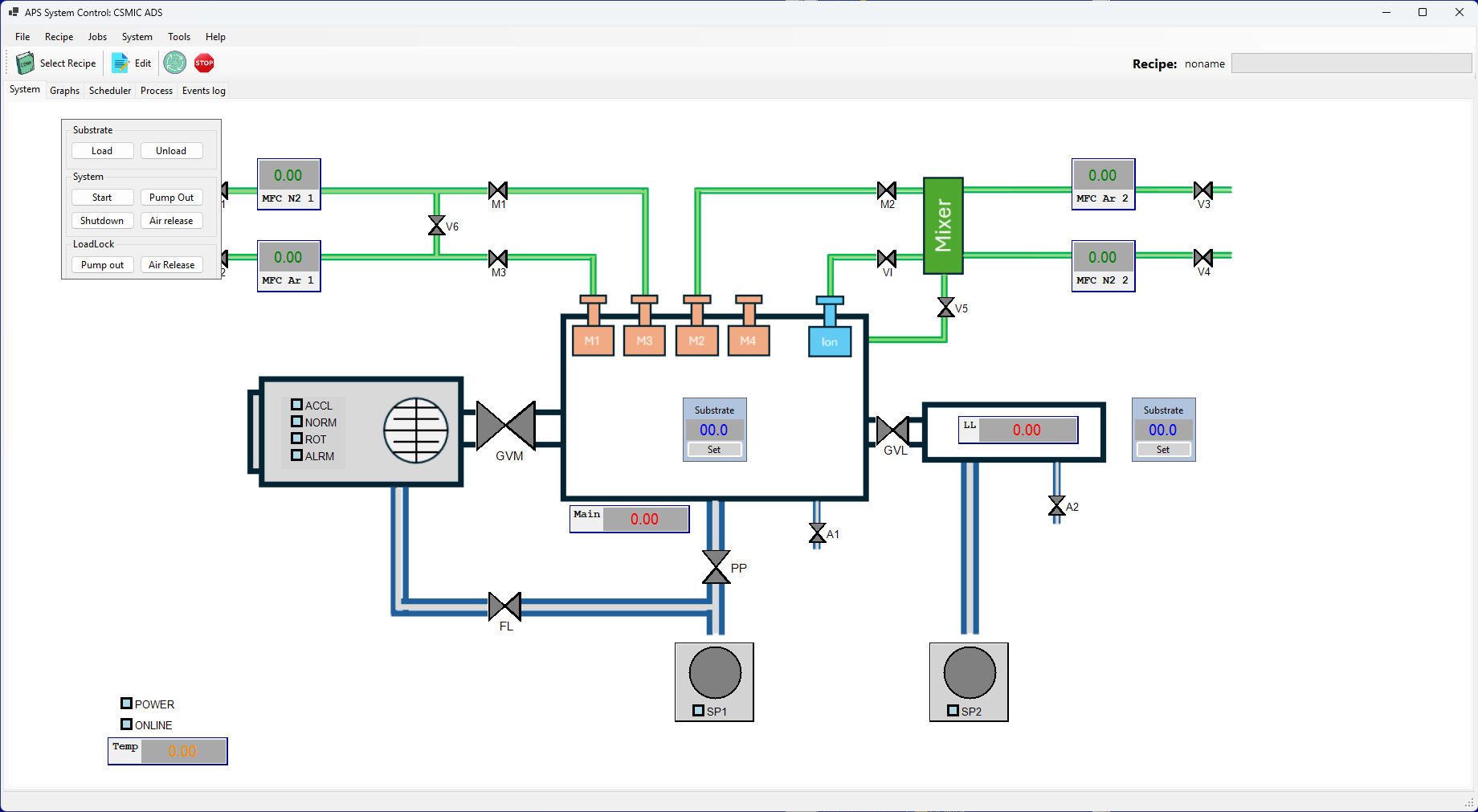Click the recipe name input field

pos(1351,63)
